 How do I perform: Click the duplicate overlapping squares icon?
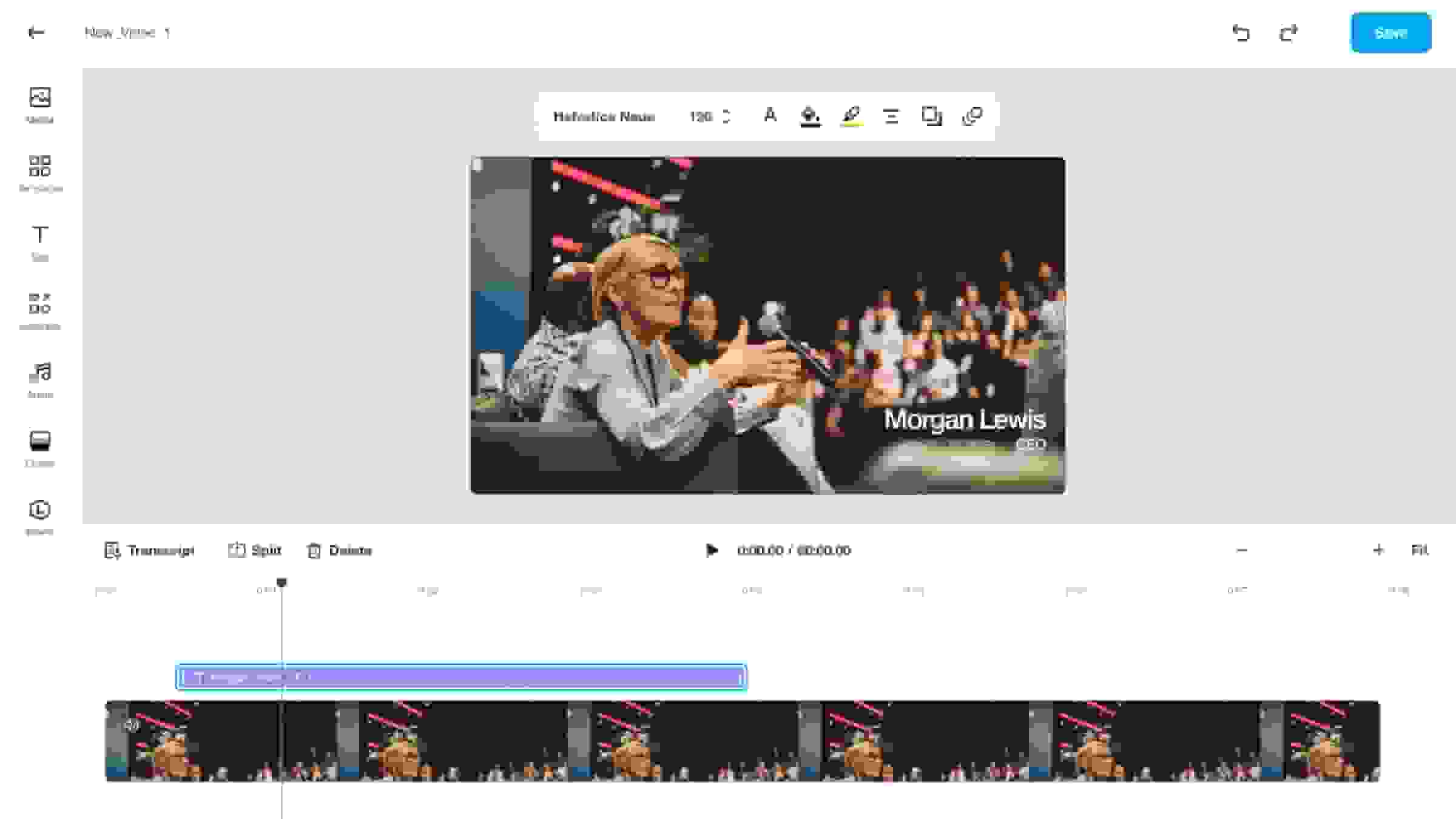[972, 116]
